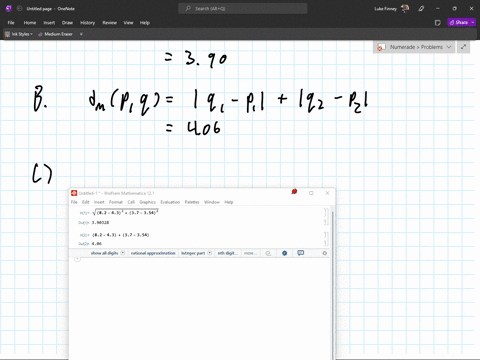Open the History tab in OneNote
The width and height of the screenshot is (480, 360).
coord(87,23)
